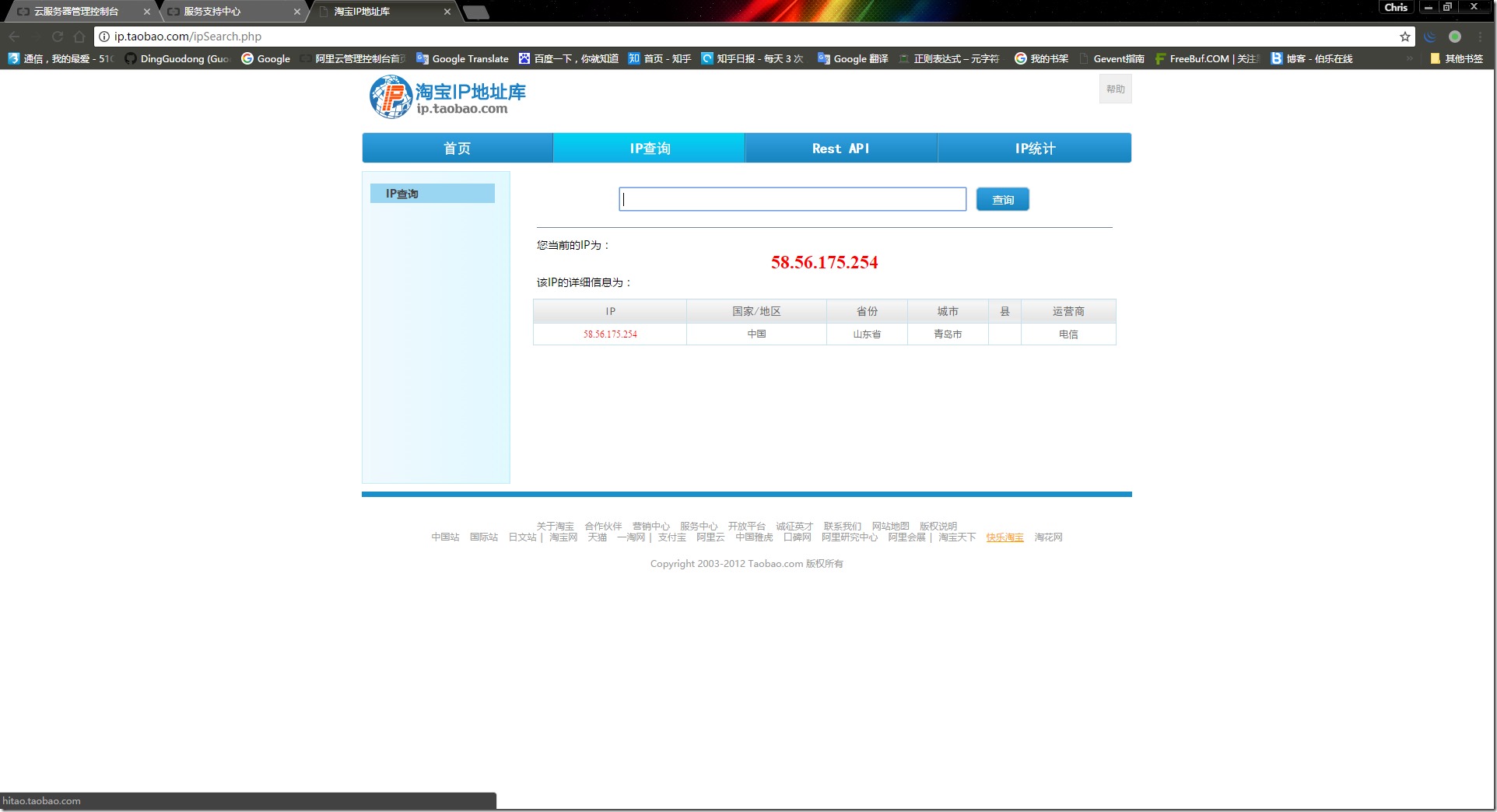Open the IP统计 navigation tab
The height and width of the screenshot is (812, 1497).
click(1035, 148)
